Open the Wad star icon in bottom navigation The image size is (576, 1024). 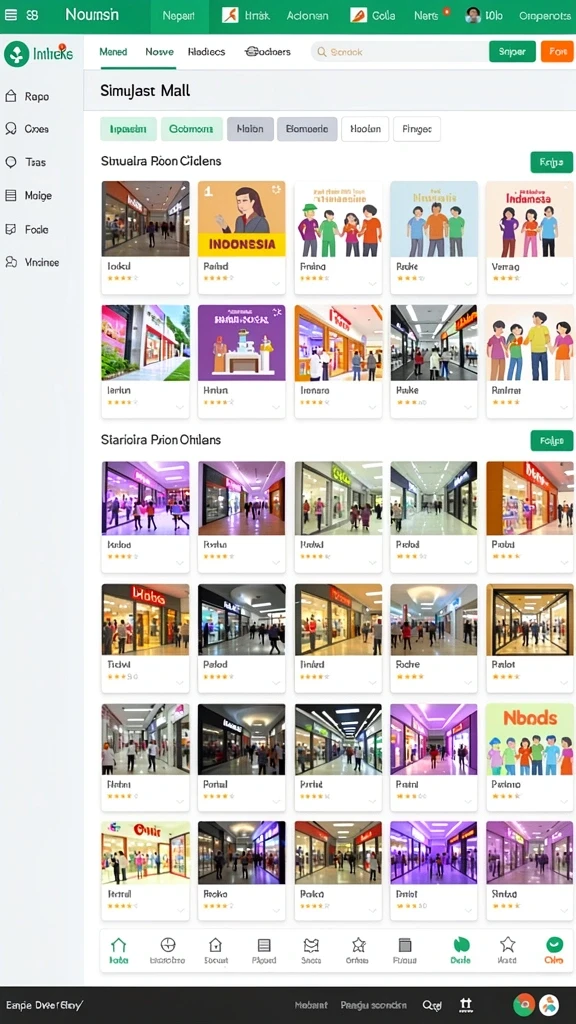click(507, 944)
